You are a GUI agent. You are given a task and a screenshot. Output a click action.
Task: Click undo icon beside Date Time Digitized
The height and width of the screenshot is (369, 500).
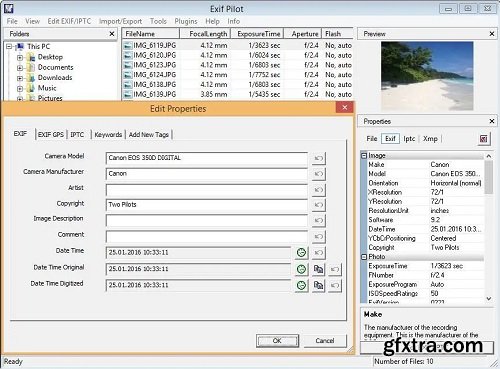click(x=335, y=285)
